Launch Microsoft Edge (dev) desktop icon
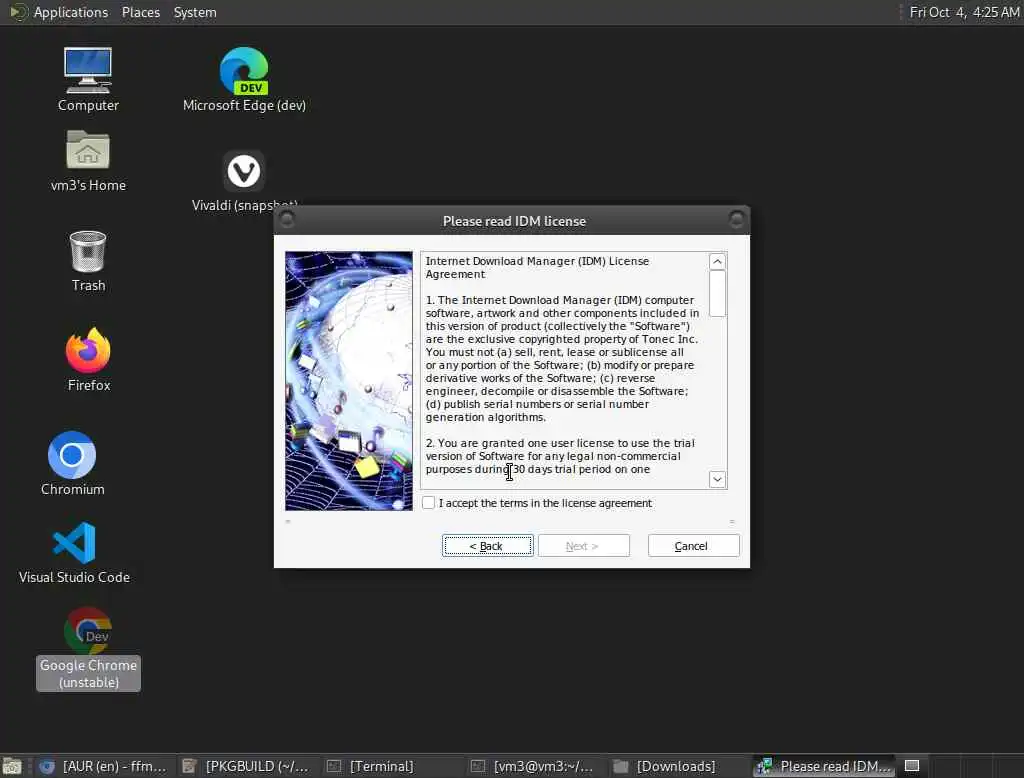Screen dimensions: 1024x778 click(244, 80)
